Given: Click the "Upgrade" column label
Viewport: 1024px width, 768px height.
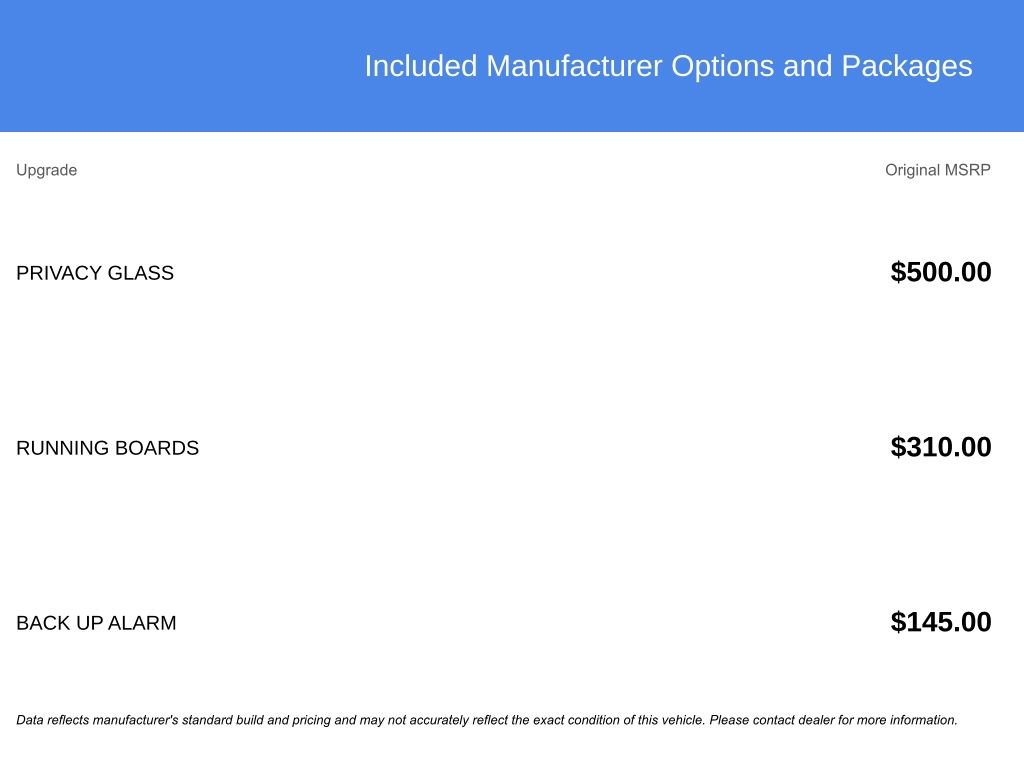Looking at the screenshot, I should 47,170.
